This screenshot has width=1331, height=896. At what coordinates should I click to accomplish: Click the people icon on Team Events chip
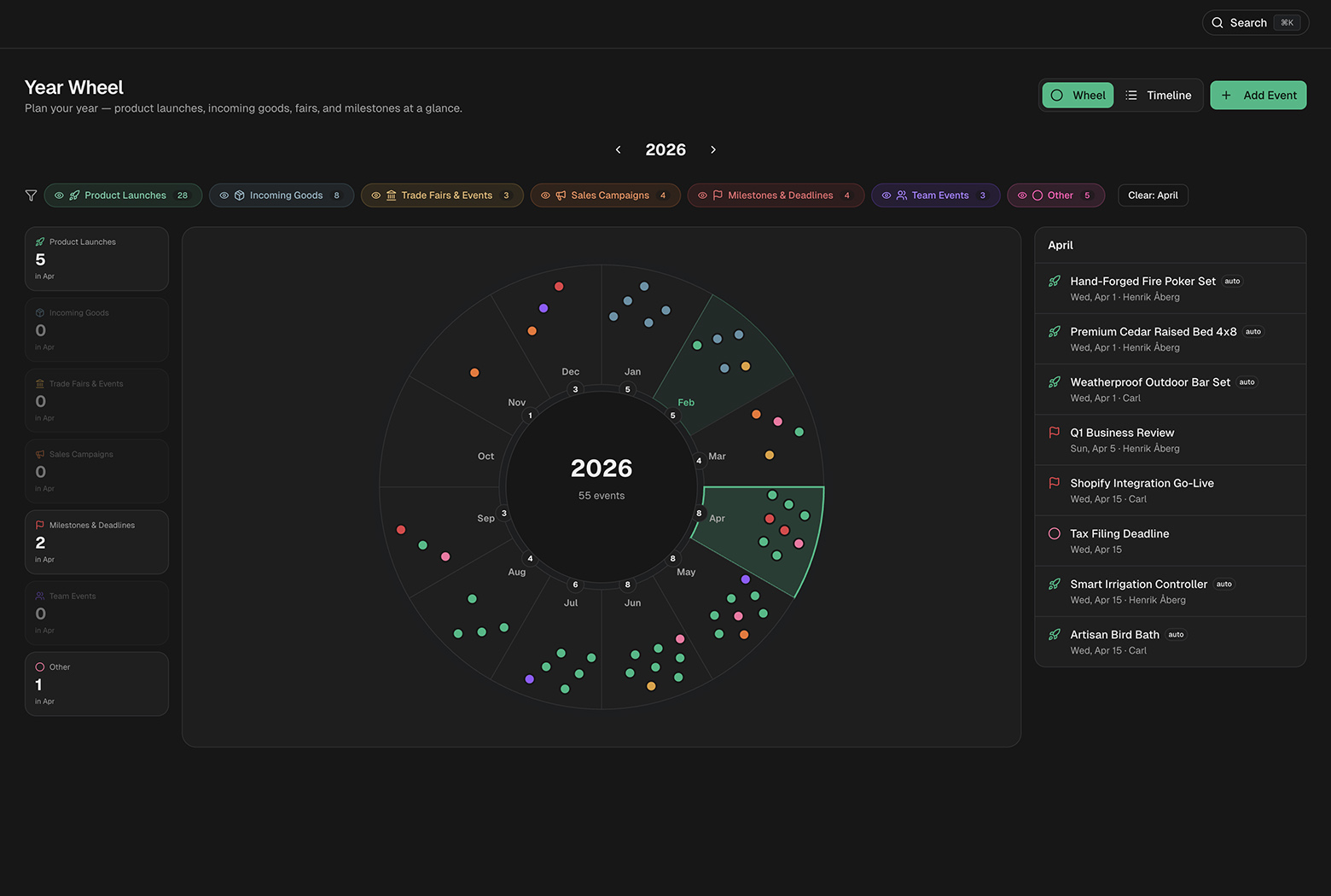tap(903, 195)
